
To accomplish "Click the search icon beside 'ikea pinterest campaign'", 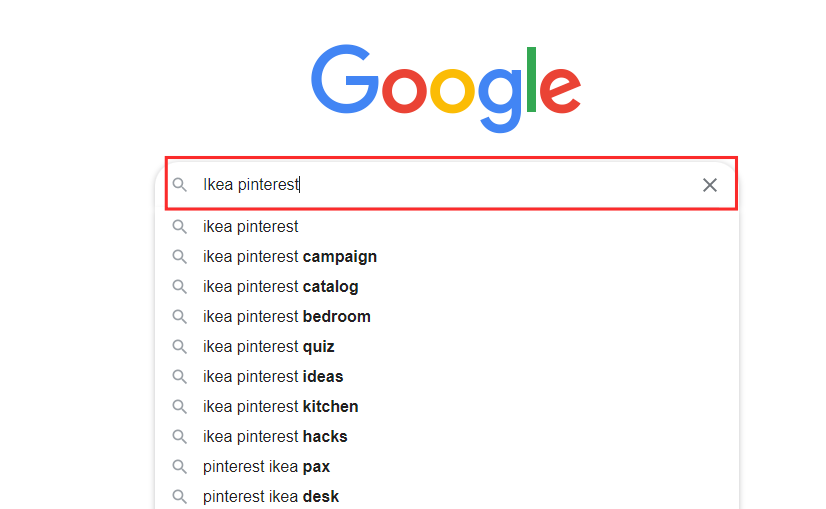I will coord(180,257).
